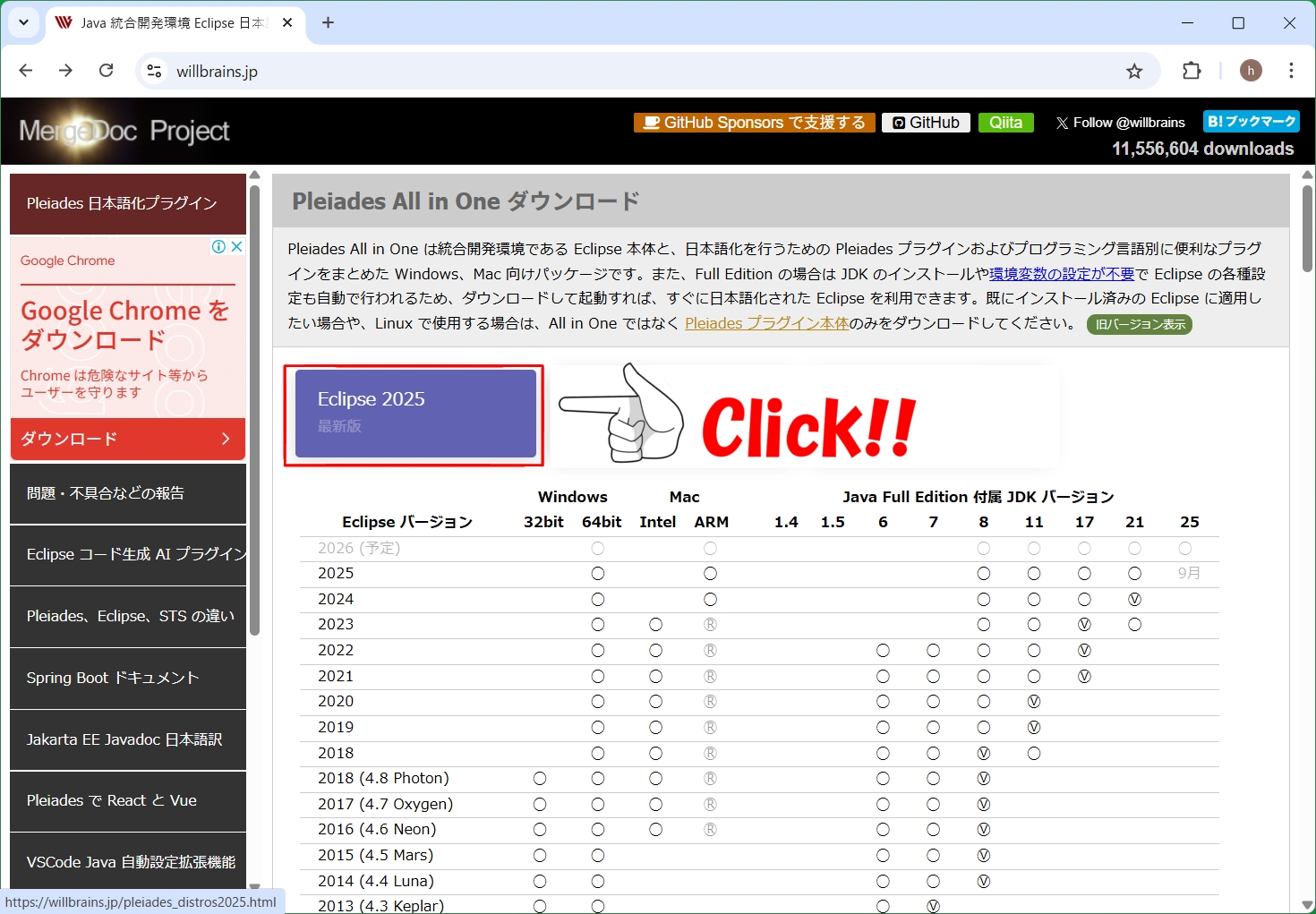Open site information icon in address bar
This screenshot has width=1316, height=914.
[155, 71]
